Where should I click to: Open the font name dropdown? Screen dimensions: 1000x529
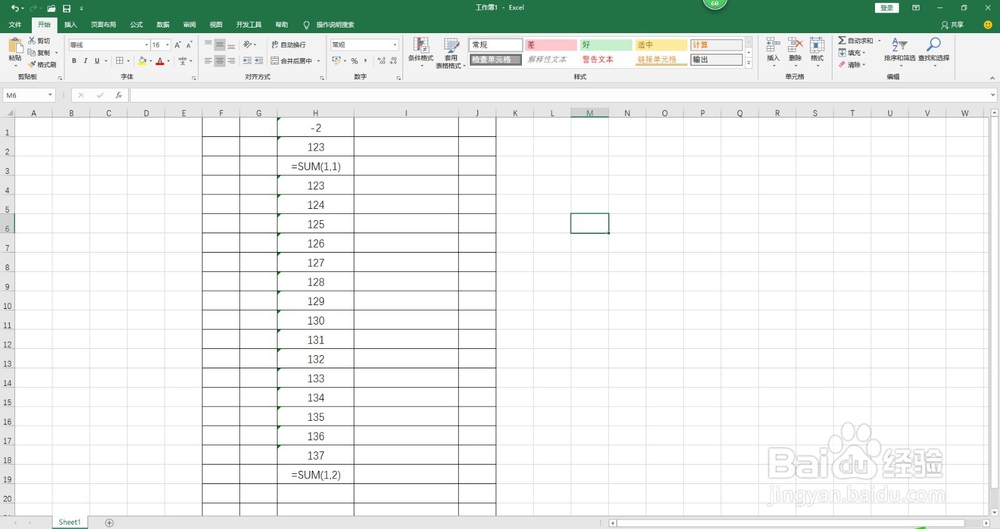pos(146,45)
